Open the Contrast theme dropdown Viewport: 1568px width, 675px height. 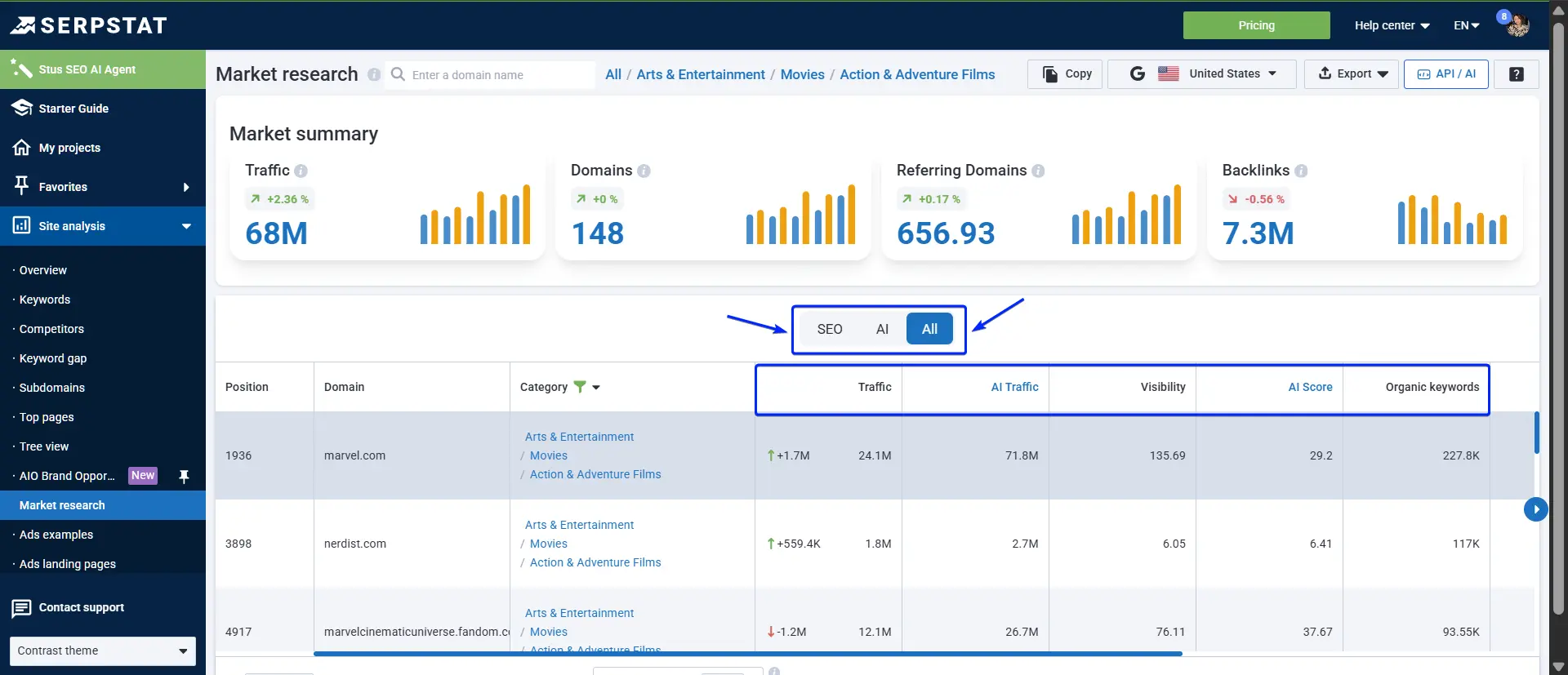click(x=103, y=651)
